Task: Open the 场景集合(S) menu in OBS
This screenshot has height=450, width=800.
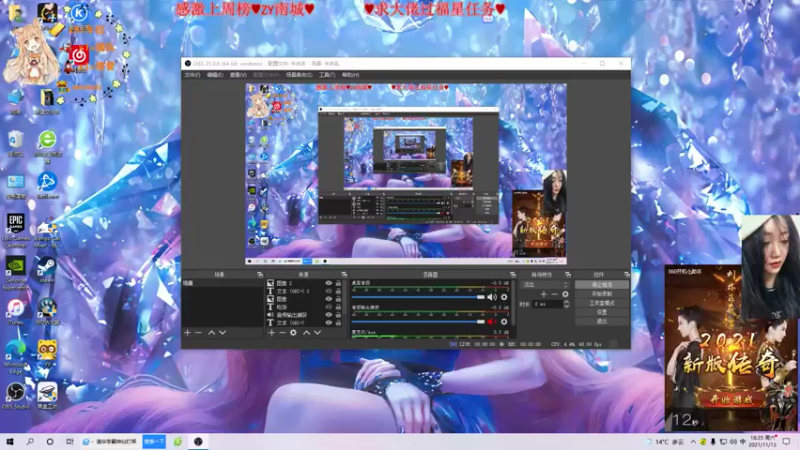Action: coord(299,75)
